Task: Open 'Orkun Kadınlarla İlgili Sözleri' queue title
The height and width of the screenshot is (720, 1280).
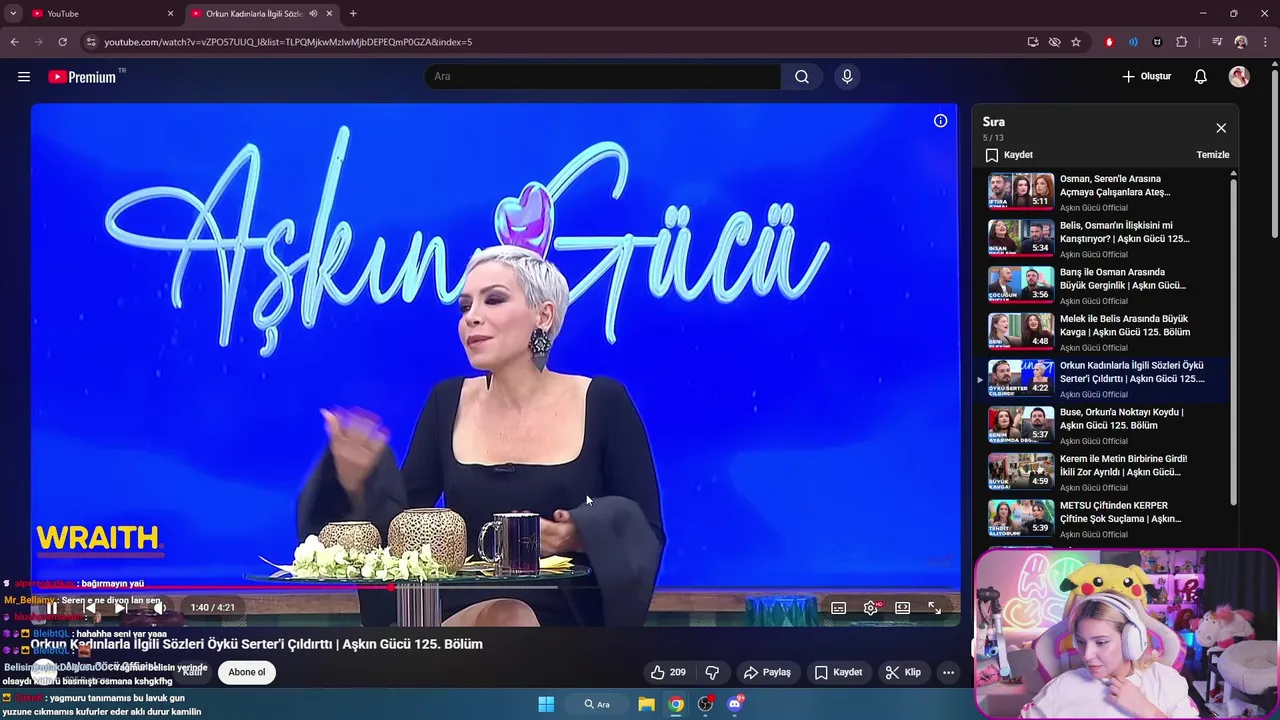Action: pyautogui.click(x=1132, y=372)
